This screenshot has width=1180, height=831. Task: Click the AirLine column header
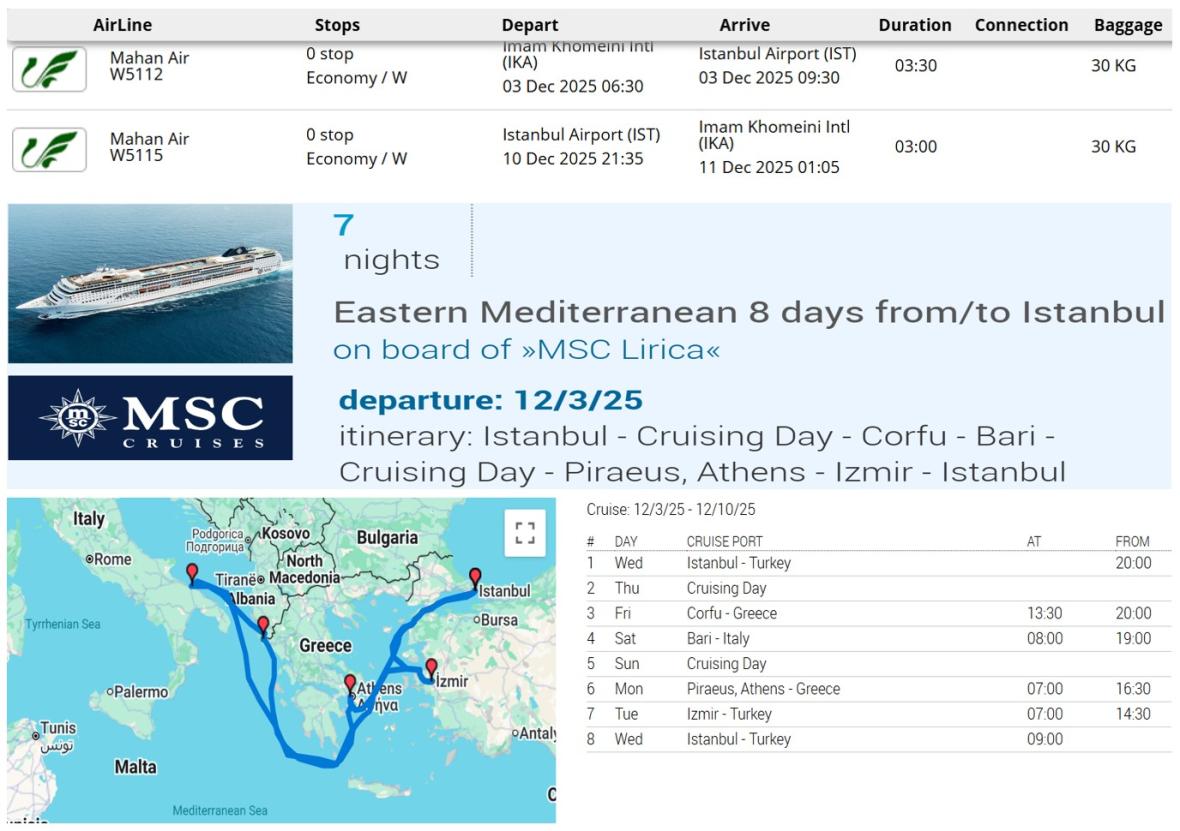click(123, 25)
